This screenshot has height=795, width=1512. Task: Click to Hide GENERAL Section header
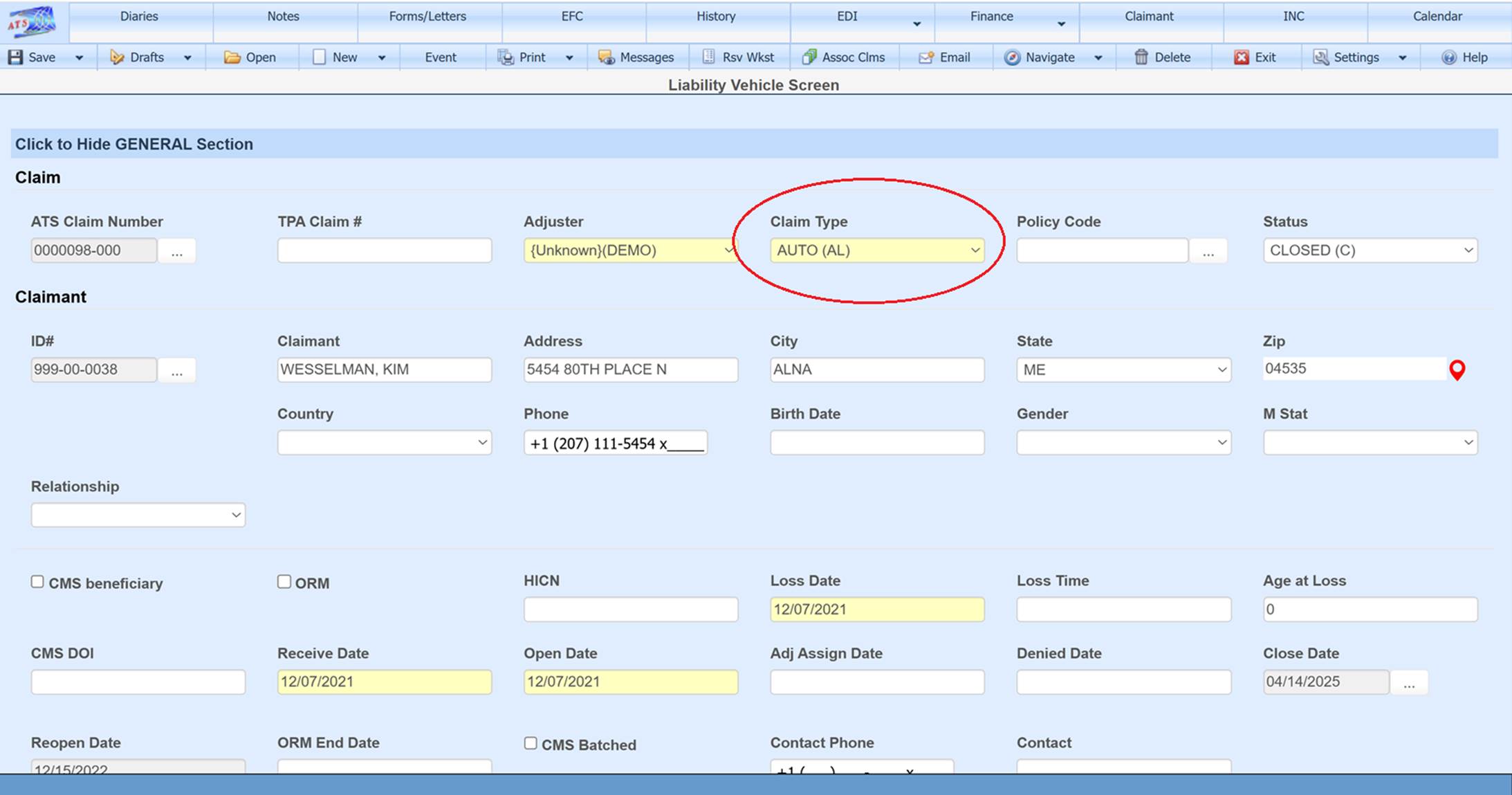(134, 144)
